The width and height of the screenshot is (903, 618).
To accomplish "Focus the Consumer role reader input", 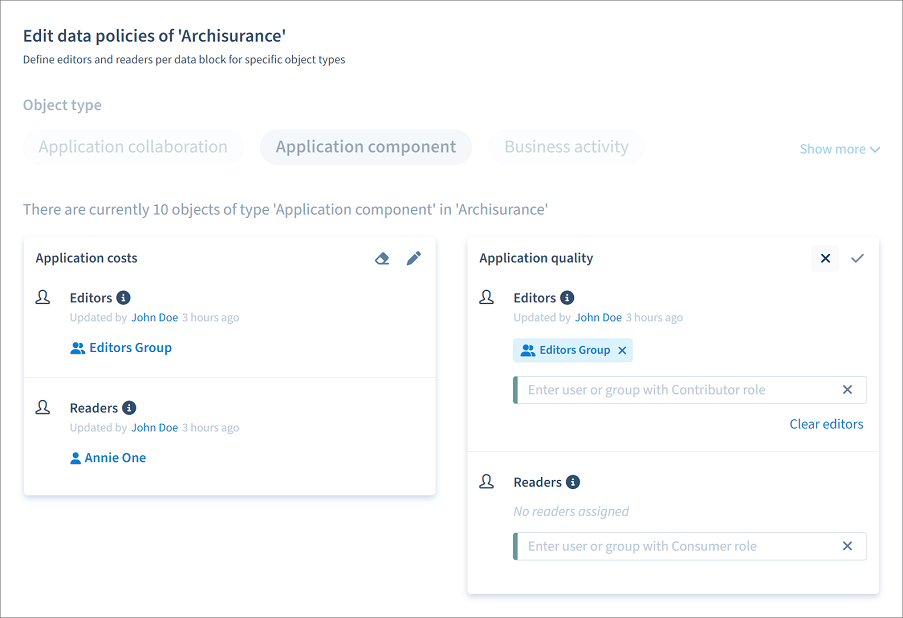I will coord(675,546).
